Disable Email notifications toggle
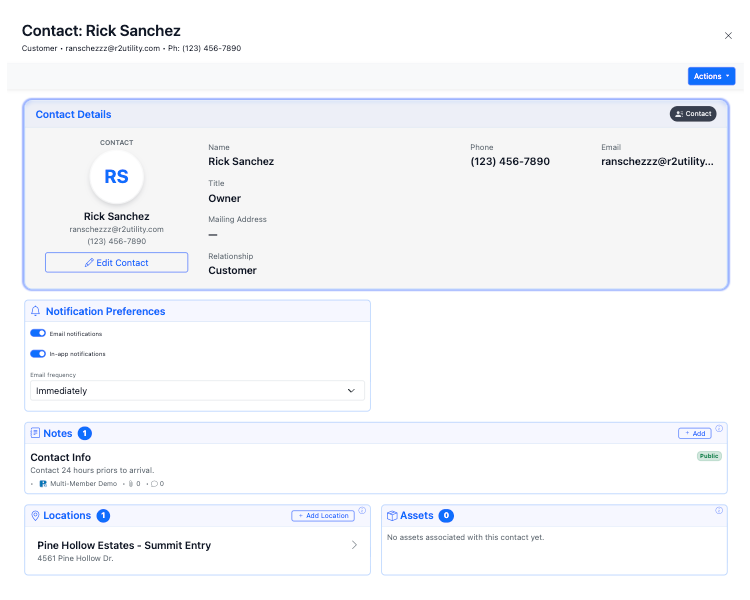 pos(38,333)
